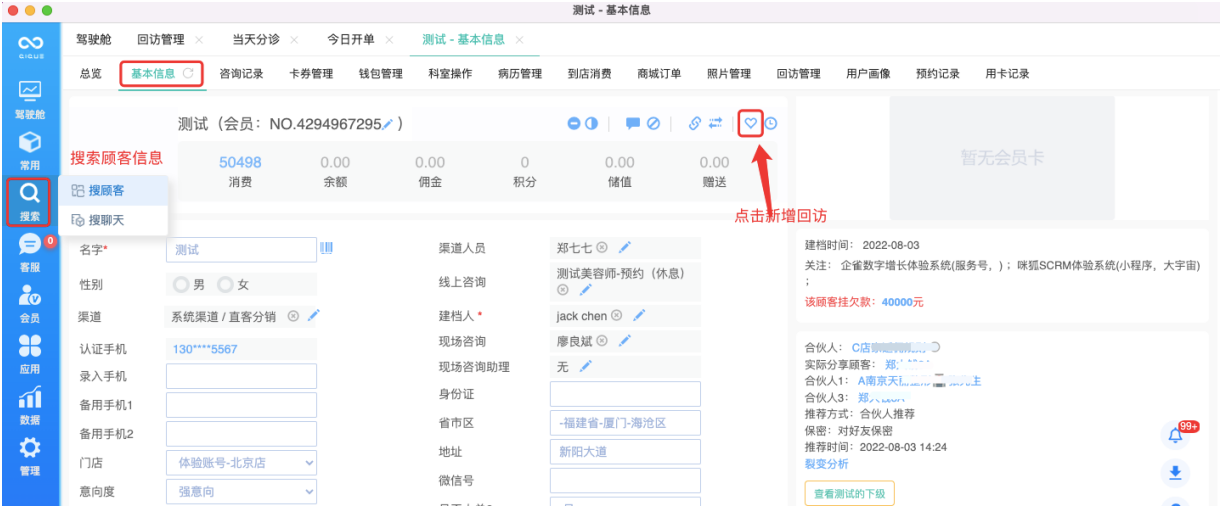Open the 裂变分析 link
This screenshot has width=1220, height=506.
[x=826, y=464]
